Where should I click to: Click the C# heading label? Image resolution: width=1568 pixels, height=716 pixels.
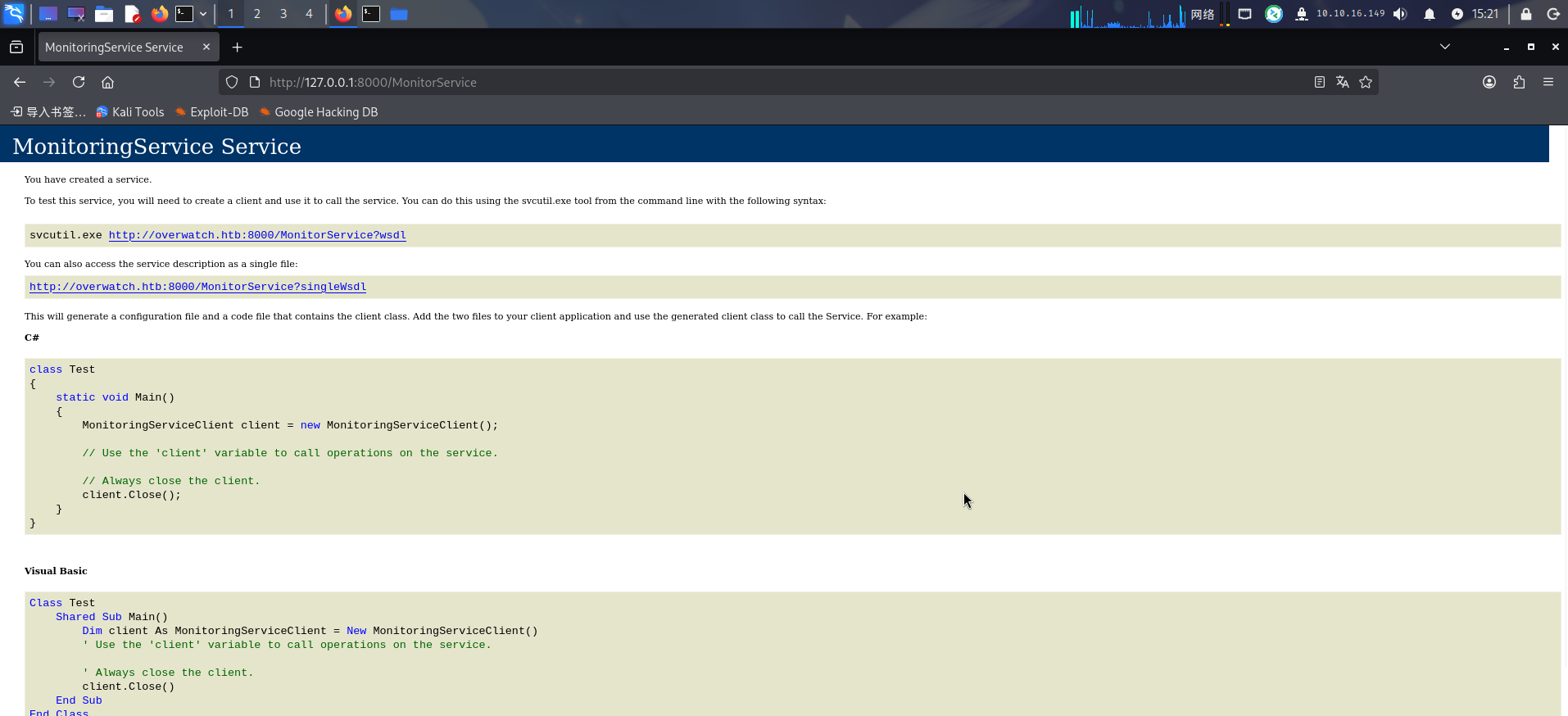(x=32, y=338)
